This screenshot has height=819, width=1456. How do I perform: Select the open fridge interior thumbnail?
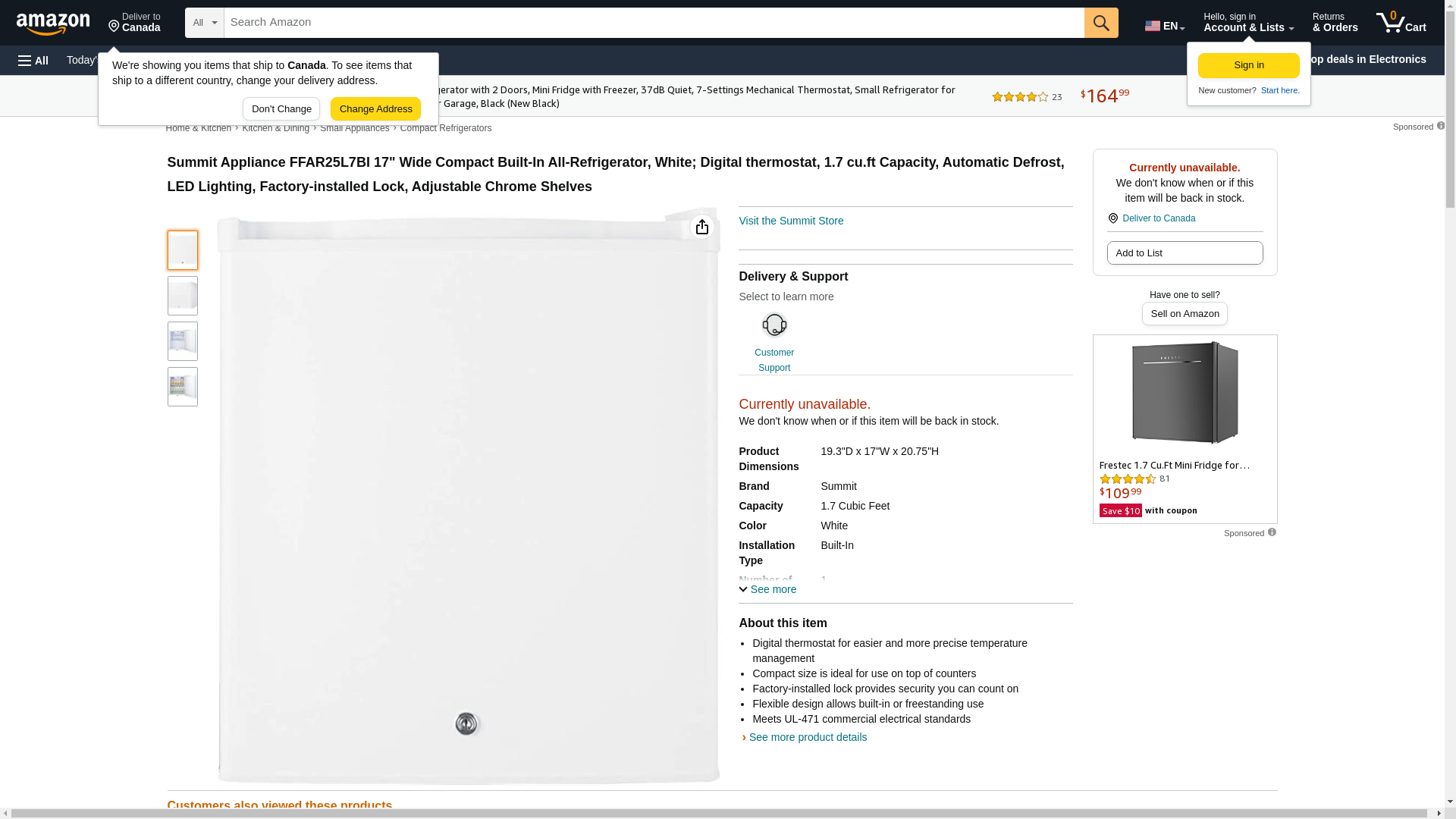pyautogui.click(x=183, y=341)
